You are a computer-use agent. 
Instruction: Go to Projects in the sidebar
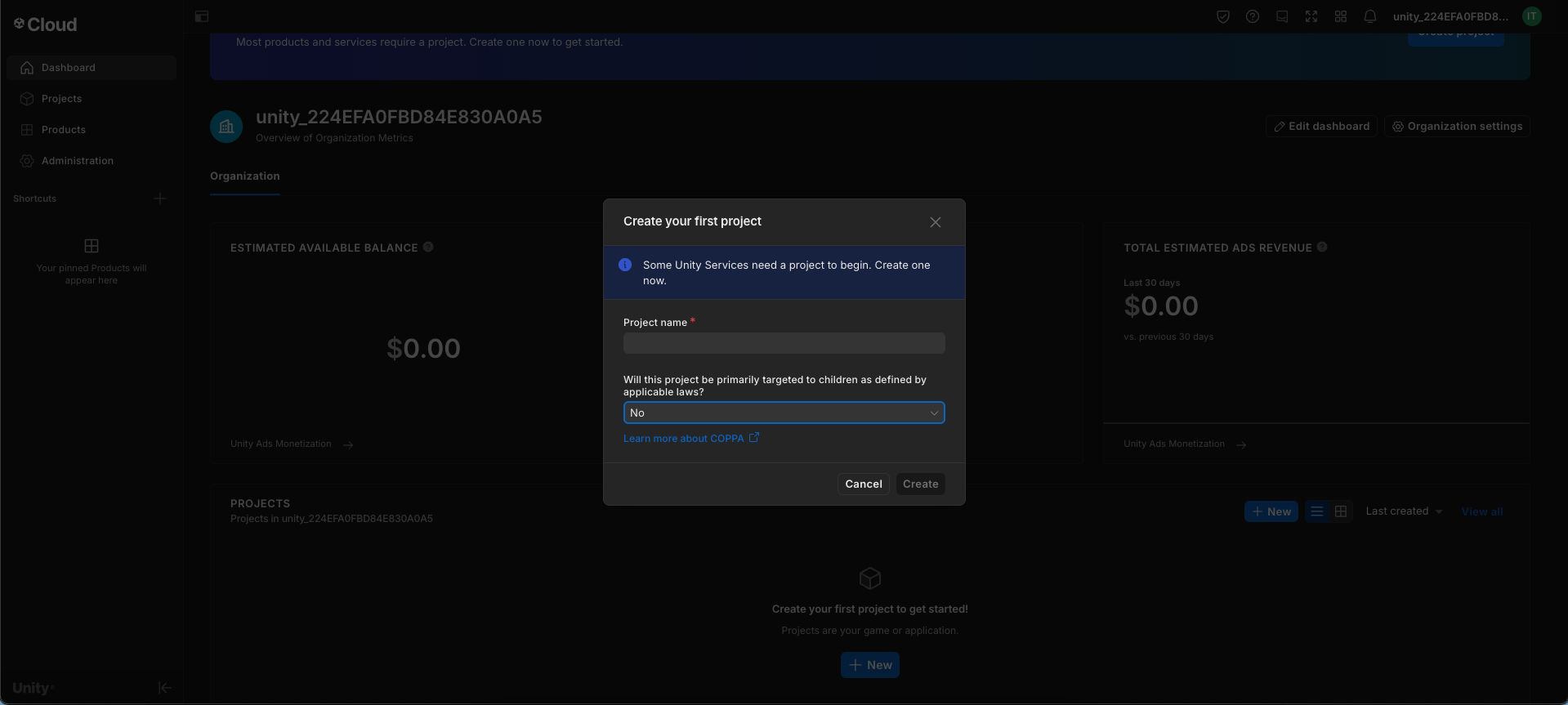(92, 99)
